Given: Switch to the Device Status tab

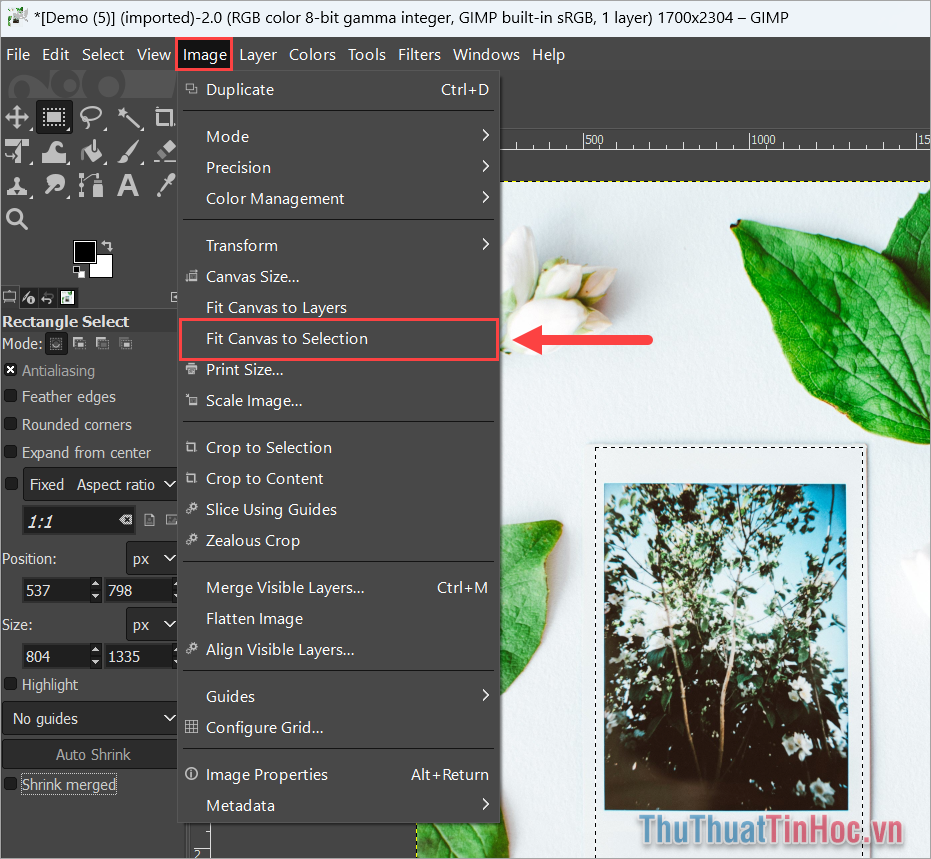Looking at the screenshot, I should click(x=28, y=297).
